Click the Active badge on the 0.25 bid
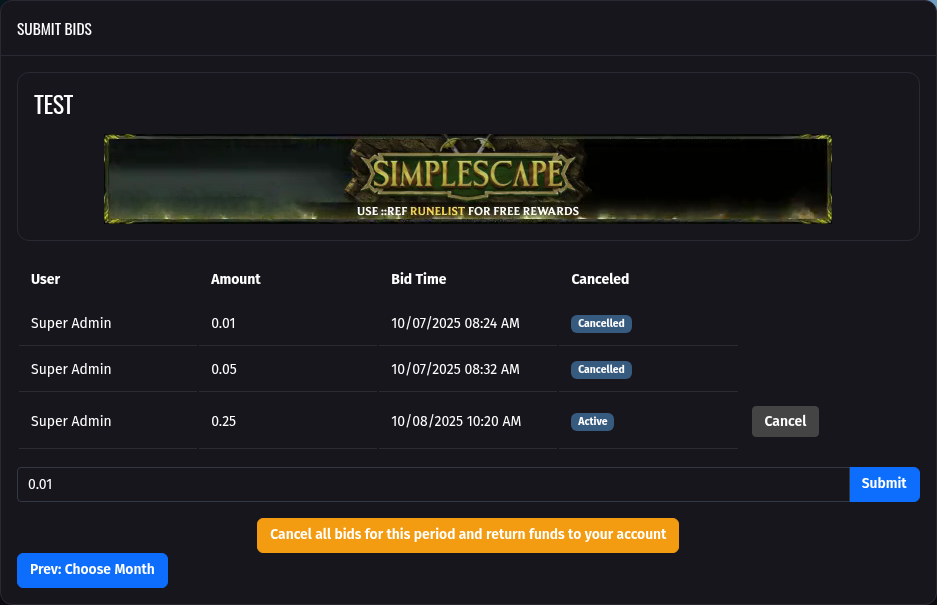Image resolution: width=937 pixels, height=605 pixels. (592, 421)
